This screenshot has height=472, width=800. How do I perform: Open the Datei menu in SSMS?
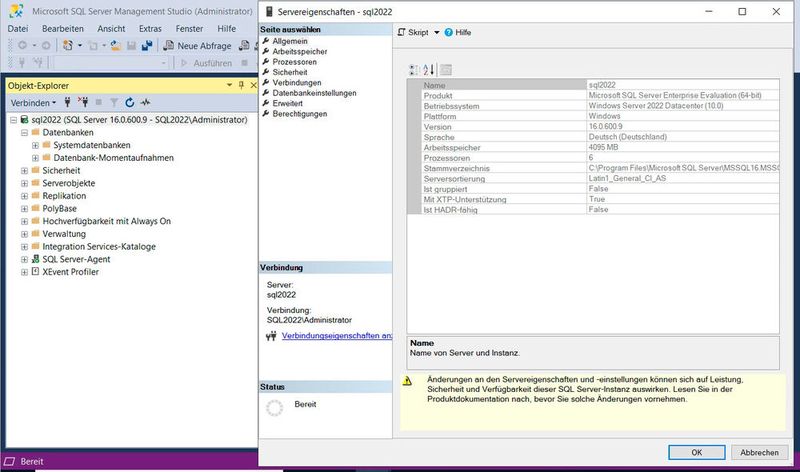[x=18, y=29]
